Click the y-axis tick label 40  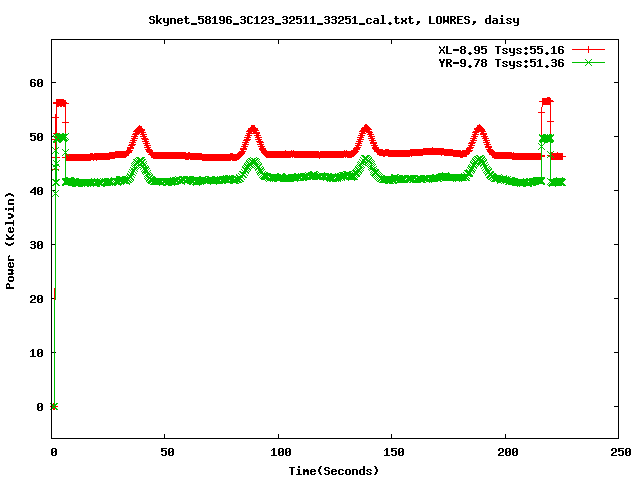[x=36, y=191]
